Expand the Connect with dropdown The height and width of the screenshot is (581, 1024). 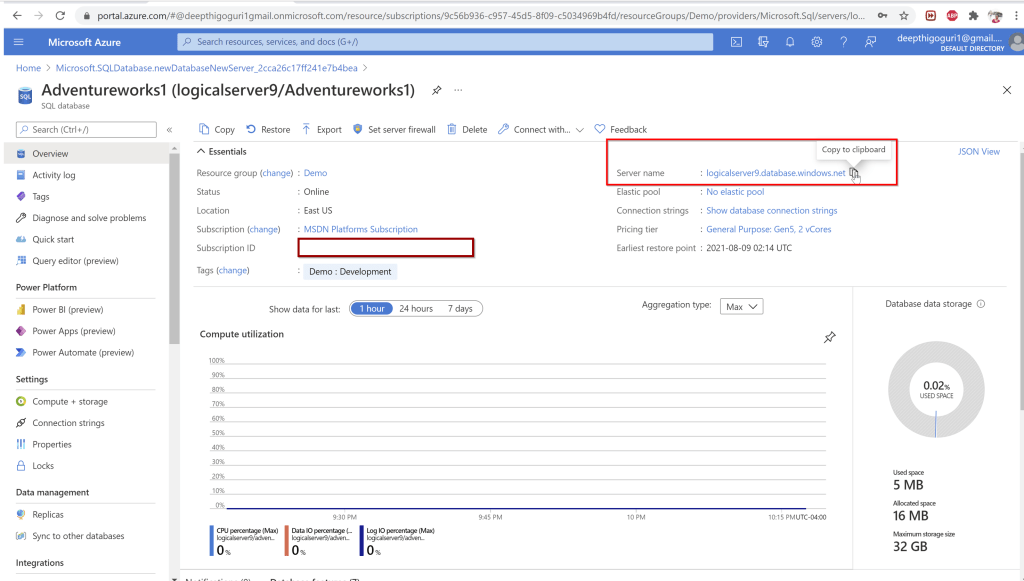(541, 129)
